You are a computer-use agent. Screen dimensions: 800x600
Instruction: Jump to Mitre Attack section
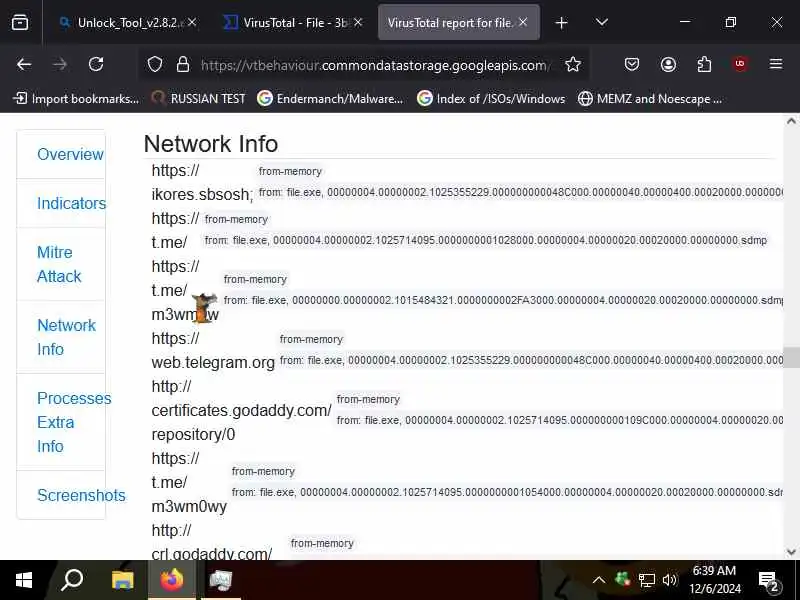(x=59, y=264)
